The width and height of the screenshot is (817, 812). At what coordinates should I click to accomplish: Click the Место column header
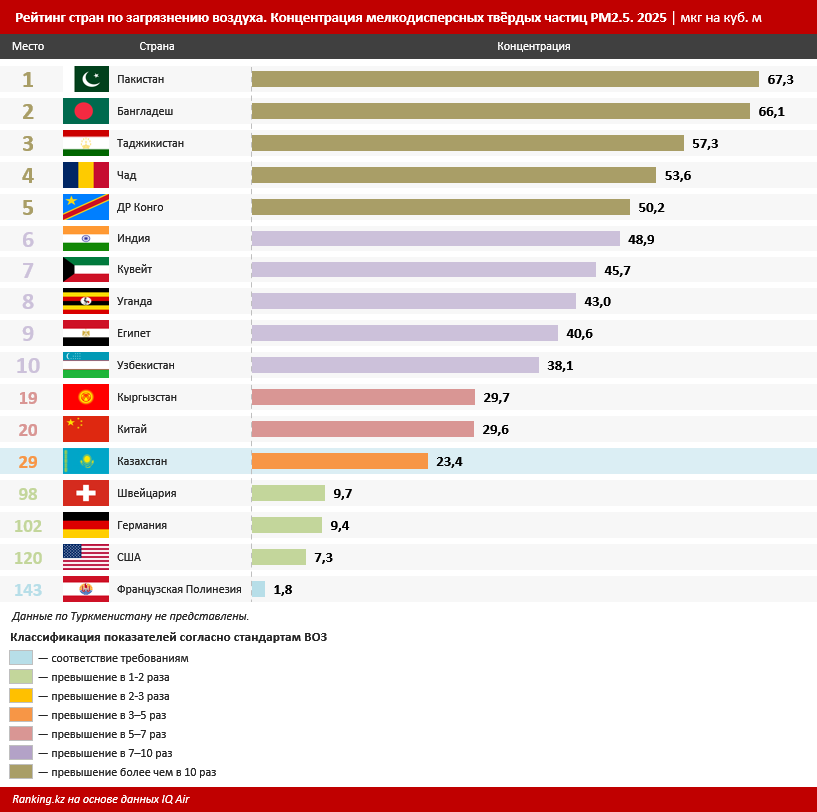point(28,46)
